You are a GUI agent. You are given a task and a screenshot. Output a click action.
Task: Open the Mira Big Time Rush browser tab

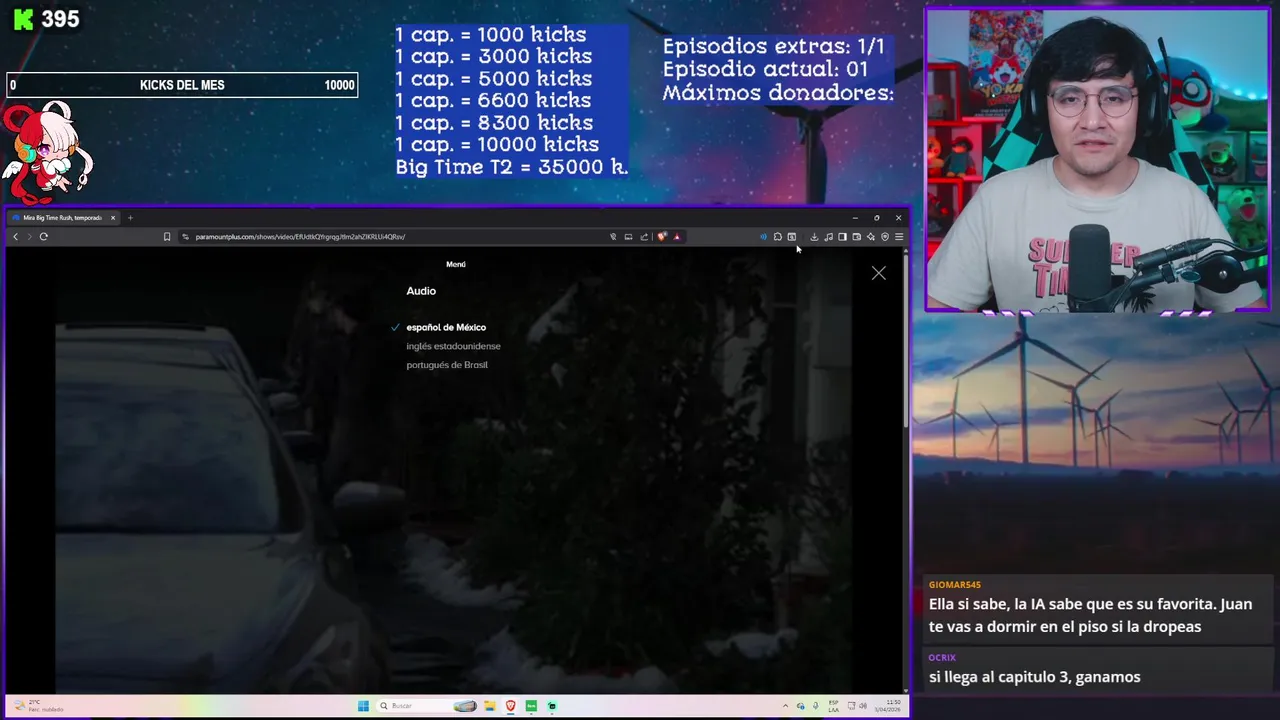(x=62, y=218)
